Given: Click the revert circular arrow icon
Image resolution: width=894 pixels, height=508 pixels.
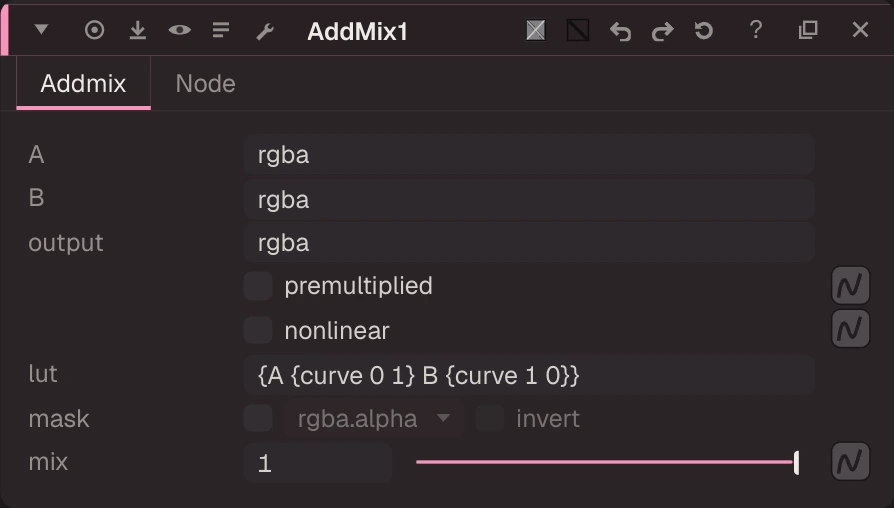Looking at the screenshot, I should [x=704, y=30].
